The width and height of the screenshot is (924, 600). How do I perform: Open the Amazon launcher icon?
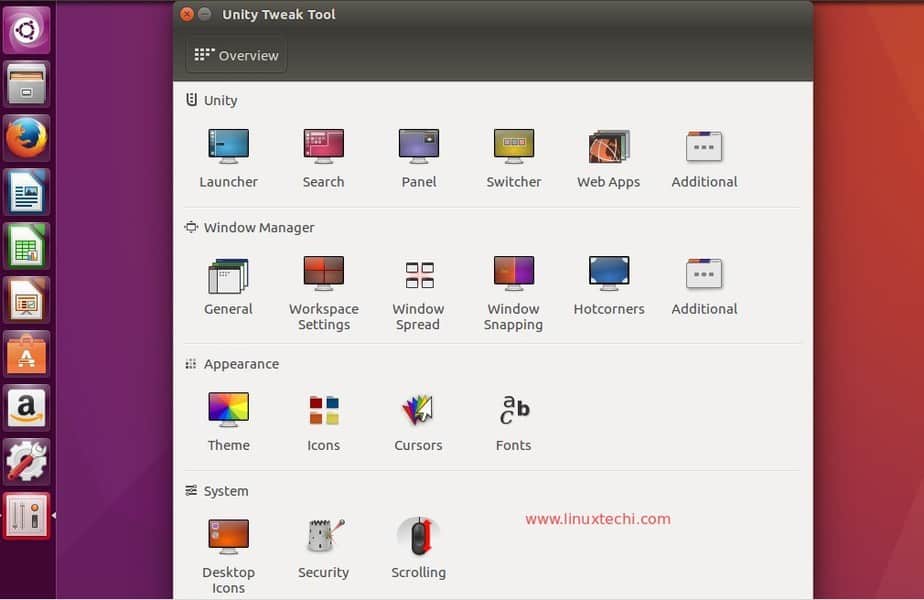27,408
